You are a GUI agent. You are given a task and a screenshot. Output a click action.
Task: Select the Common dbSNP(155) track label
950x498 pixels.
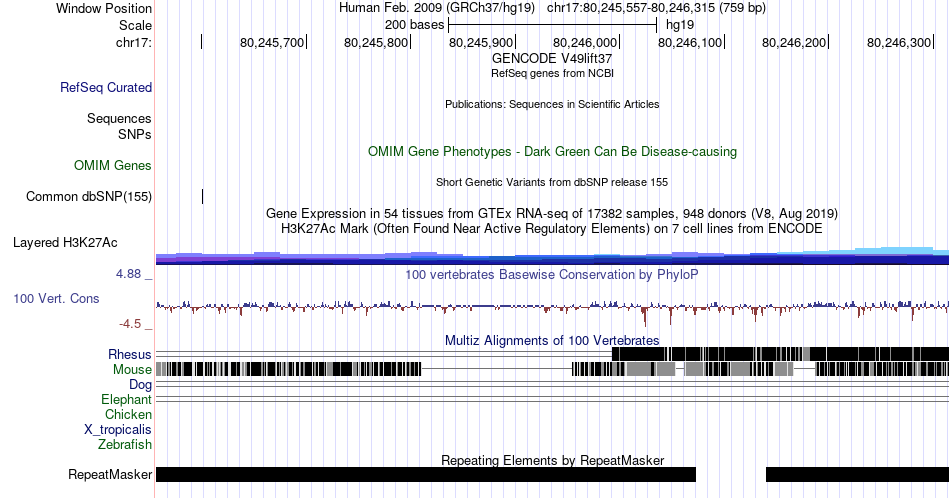point(89,196)
